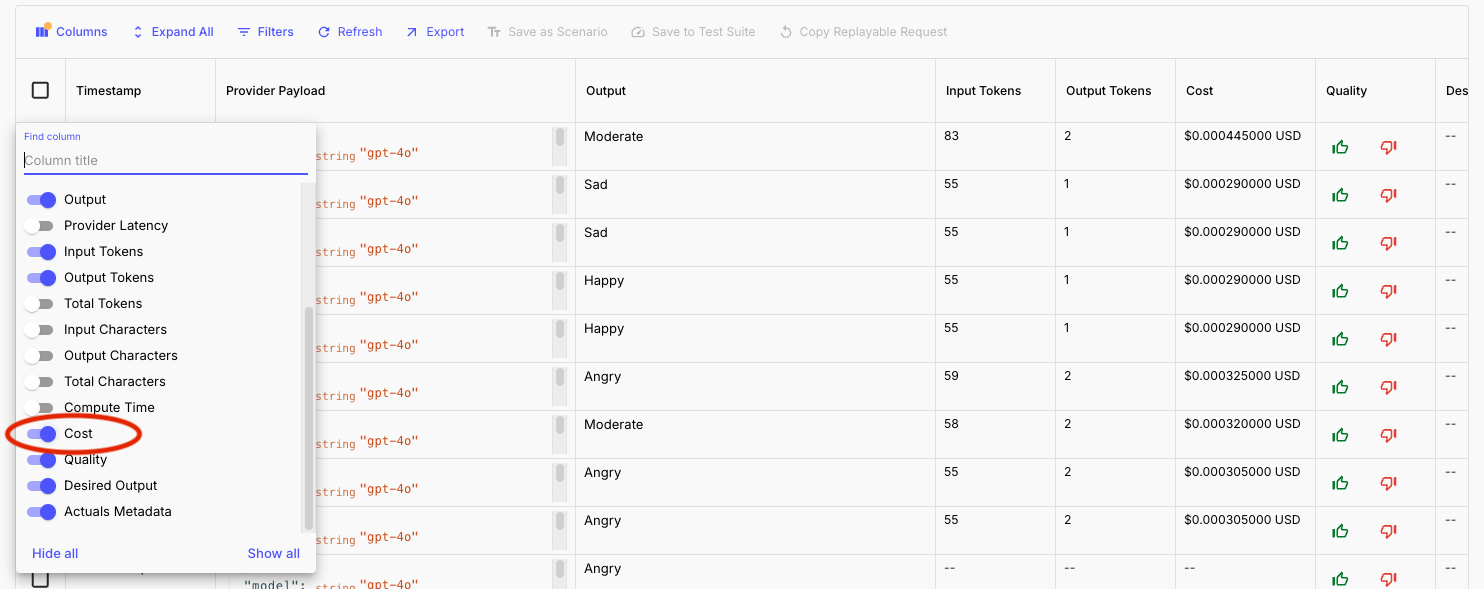Viewport: 1484px width, 589px height.
Task: Click the column list vertical scrollbar
Action: coord(309,419)
